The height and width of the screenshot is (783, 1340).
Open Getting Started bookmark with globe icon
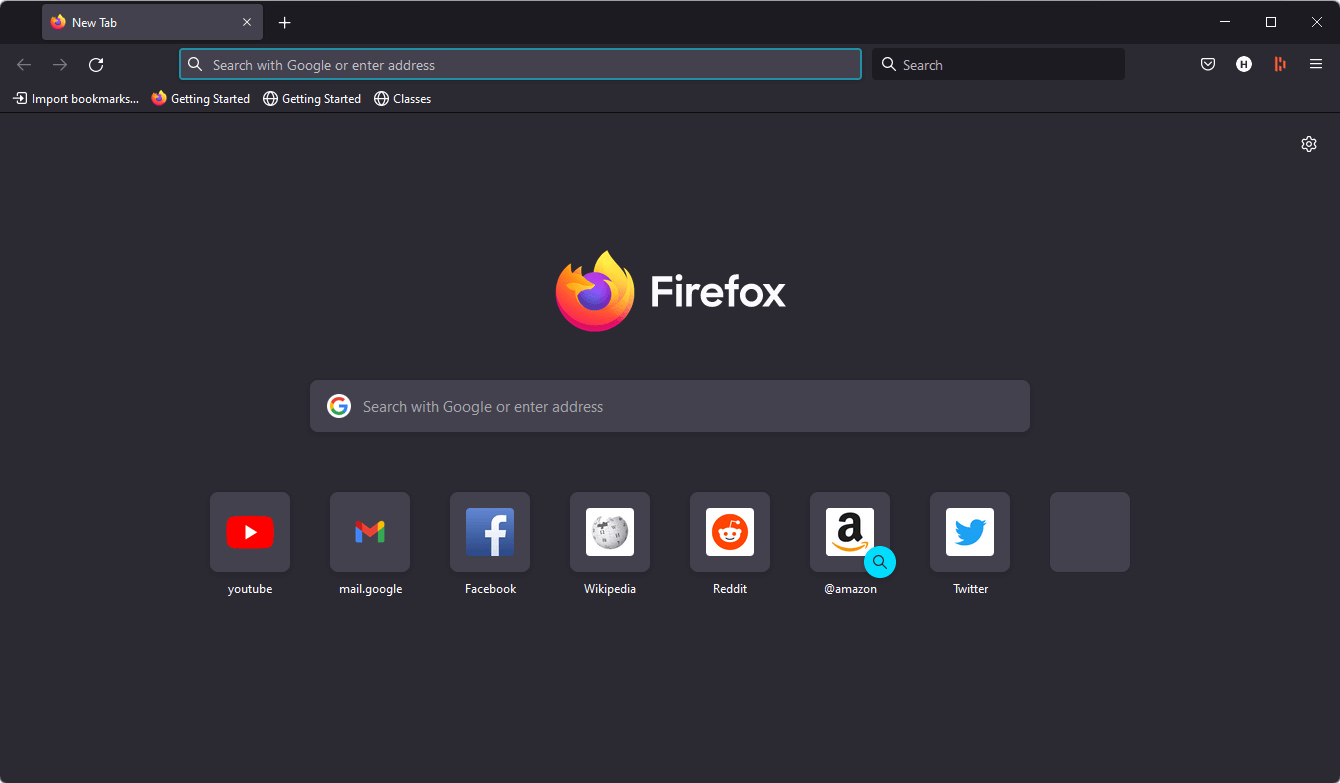point(312,99)
